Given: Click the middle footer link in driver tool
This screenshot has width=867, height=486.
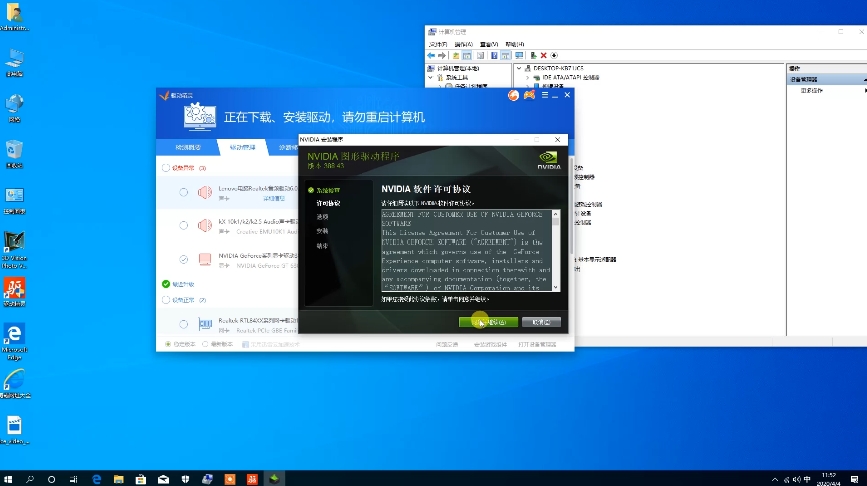Looking at the screenshot, I should [x=490, y=344].
